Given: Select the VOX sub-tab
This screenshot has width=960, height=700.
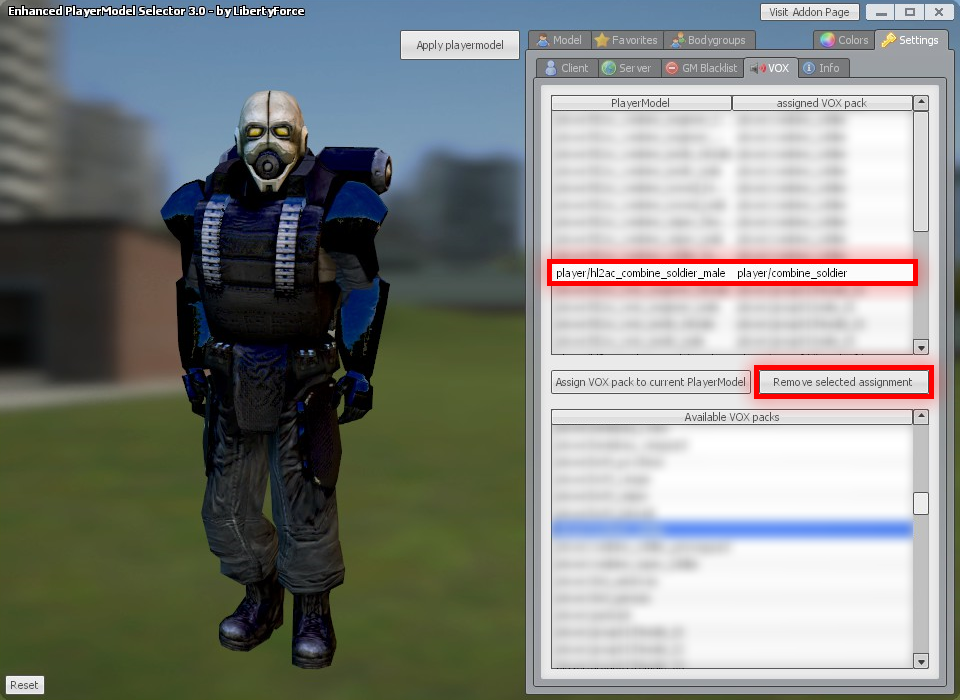Looking at the screenshot, I should tap(770, 68).
